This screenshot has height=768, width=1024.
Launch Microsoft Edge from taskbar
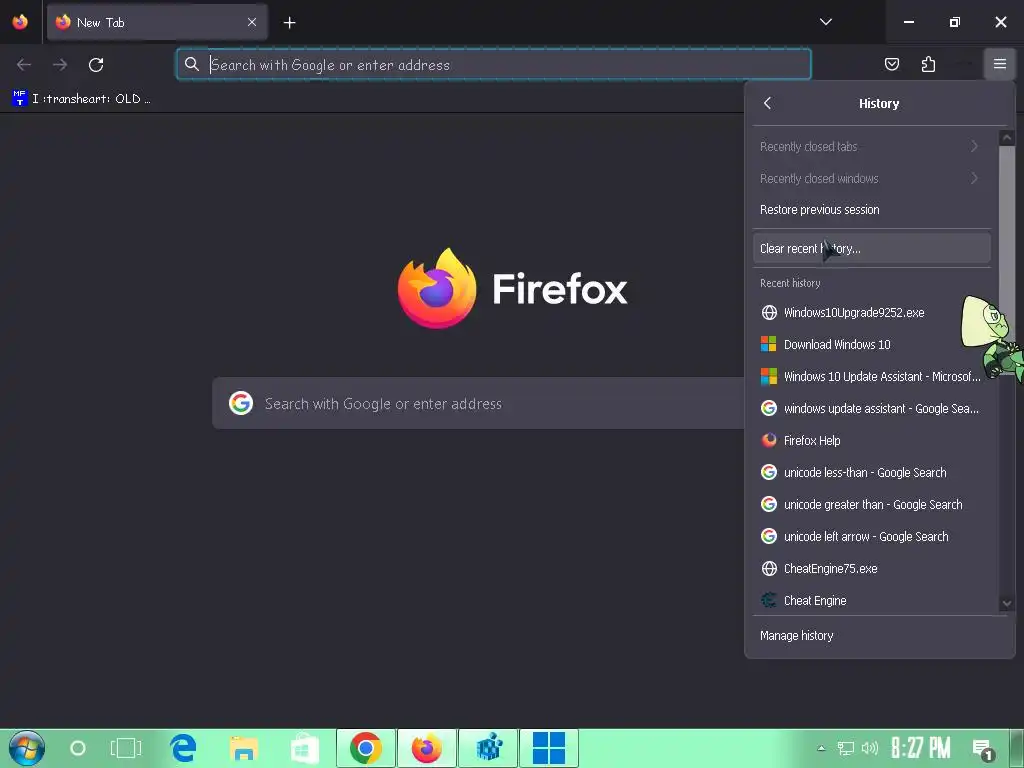point(184,748)
